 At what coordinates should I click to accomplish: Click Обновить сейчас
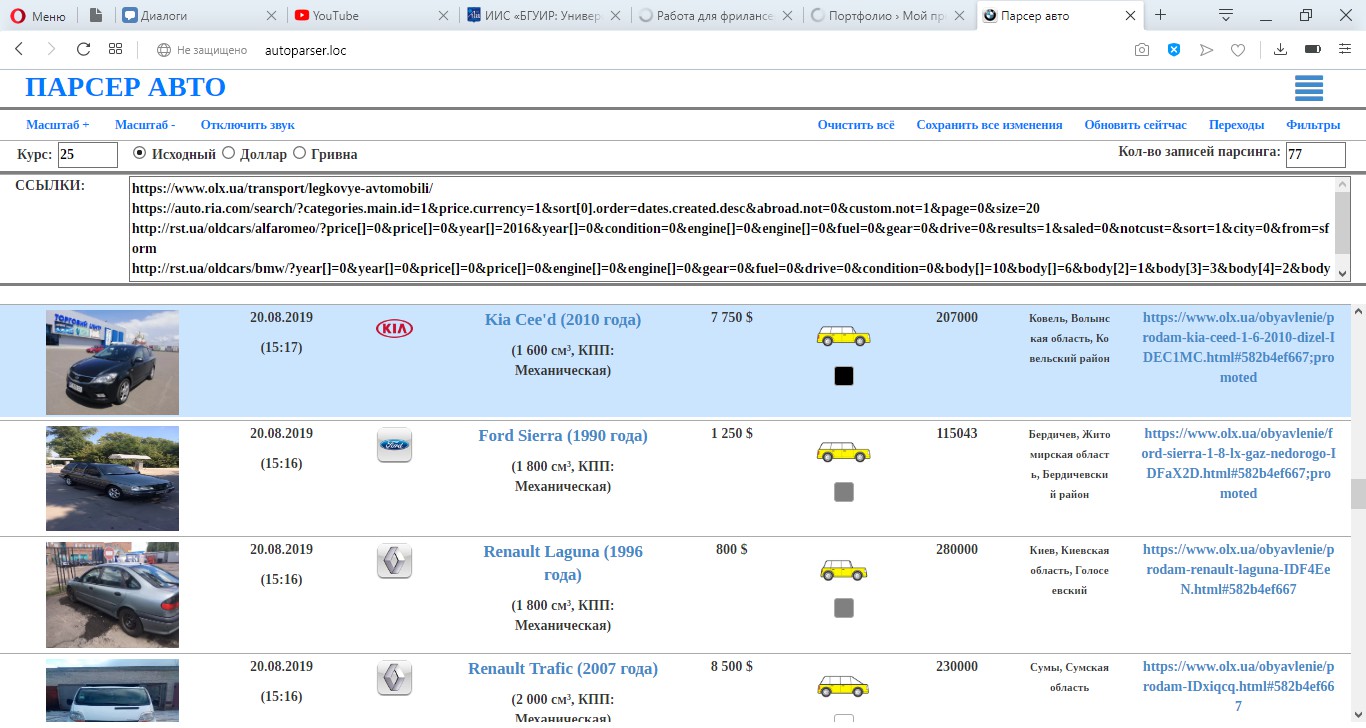coord(1136,125)
